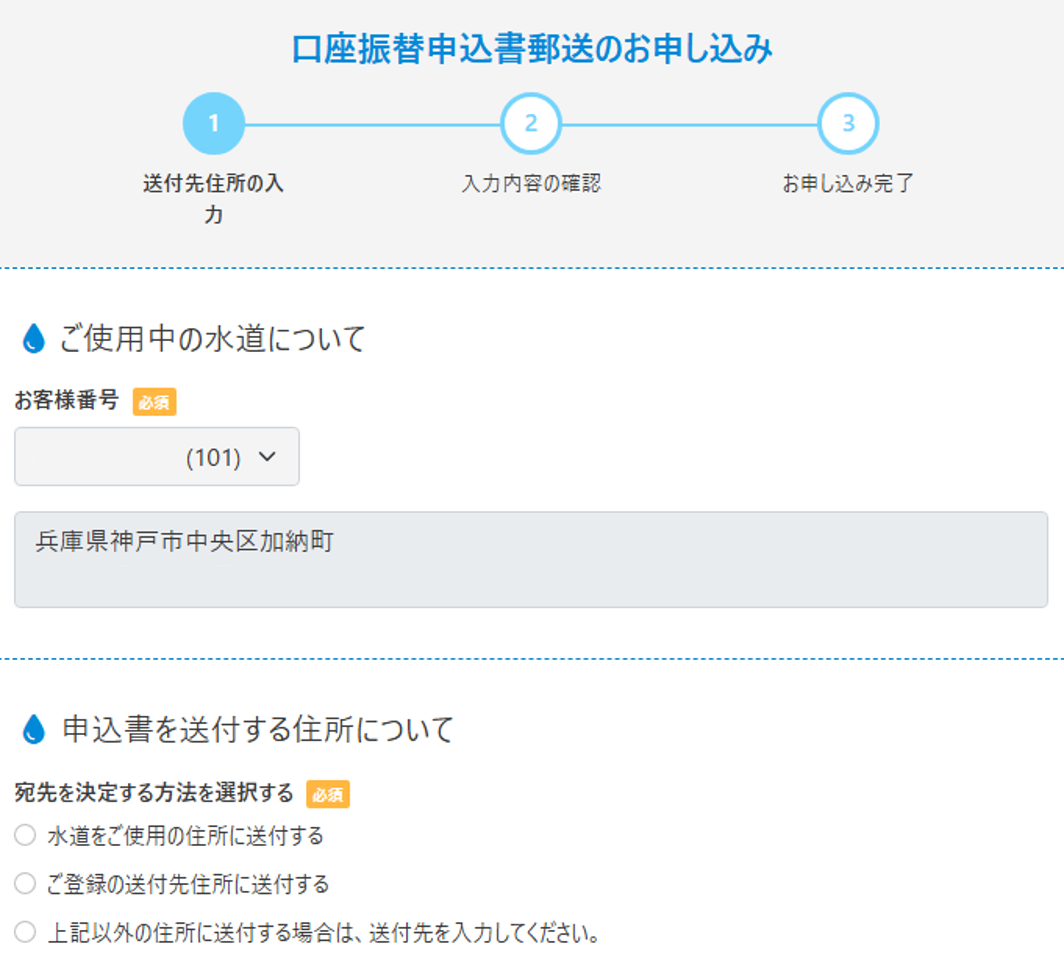
Task: Click the address field showing 兵庫県神戸市中央区加納町
Action: 531,560
